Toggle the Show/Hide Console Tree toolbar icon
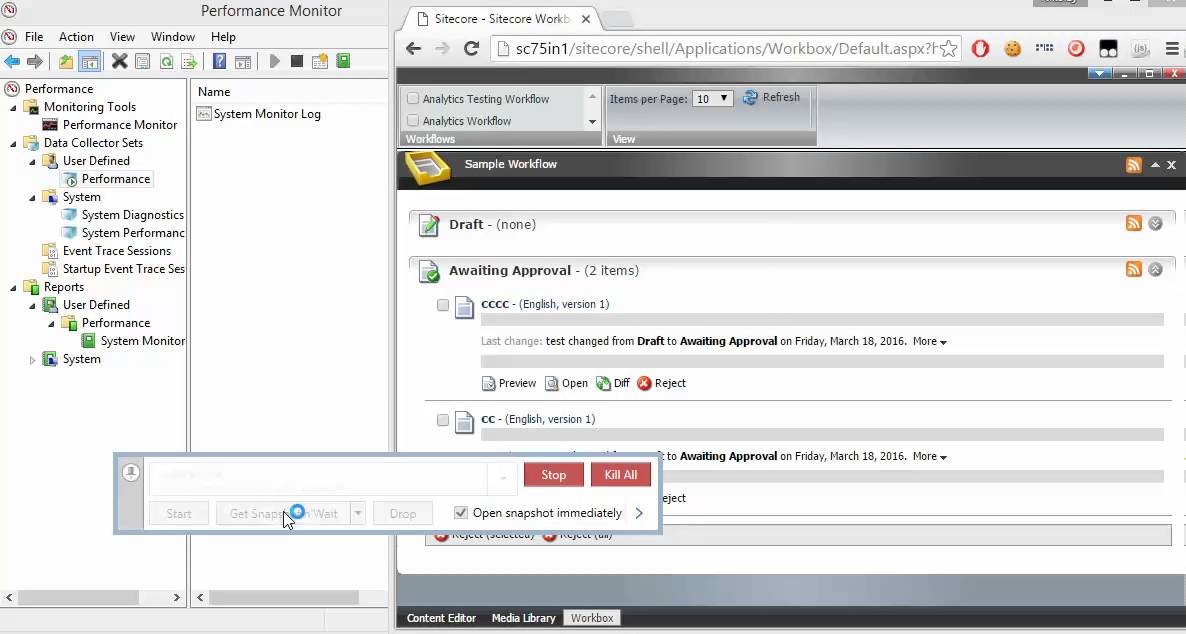 (x=89, y=61)
